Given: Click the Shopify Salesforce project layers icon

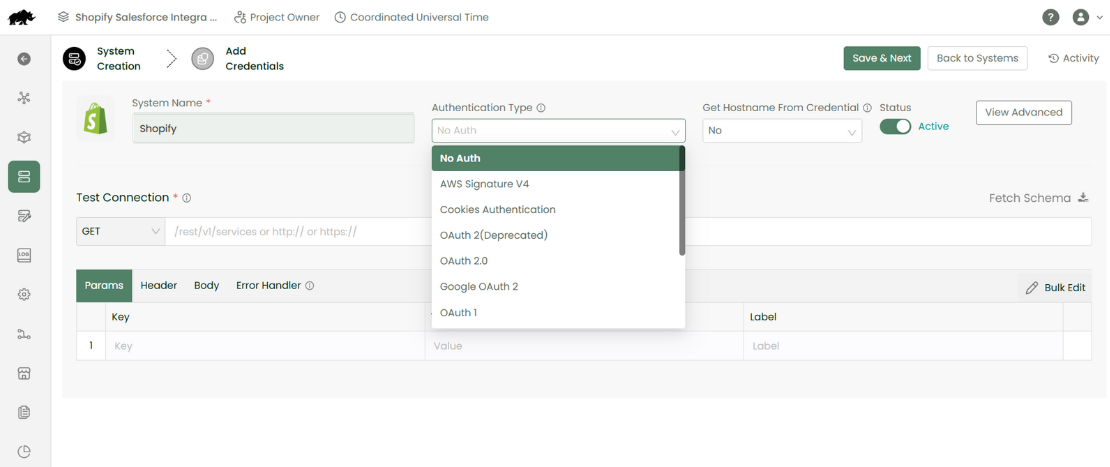Looking at the screenshot, I should [64, 17].
